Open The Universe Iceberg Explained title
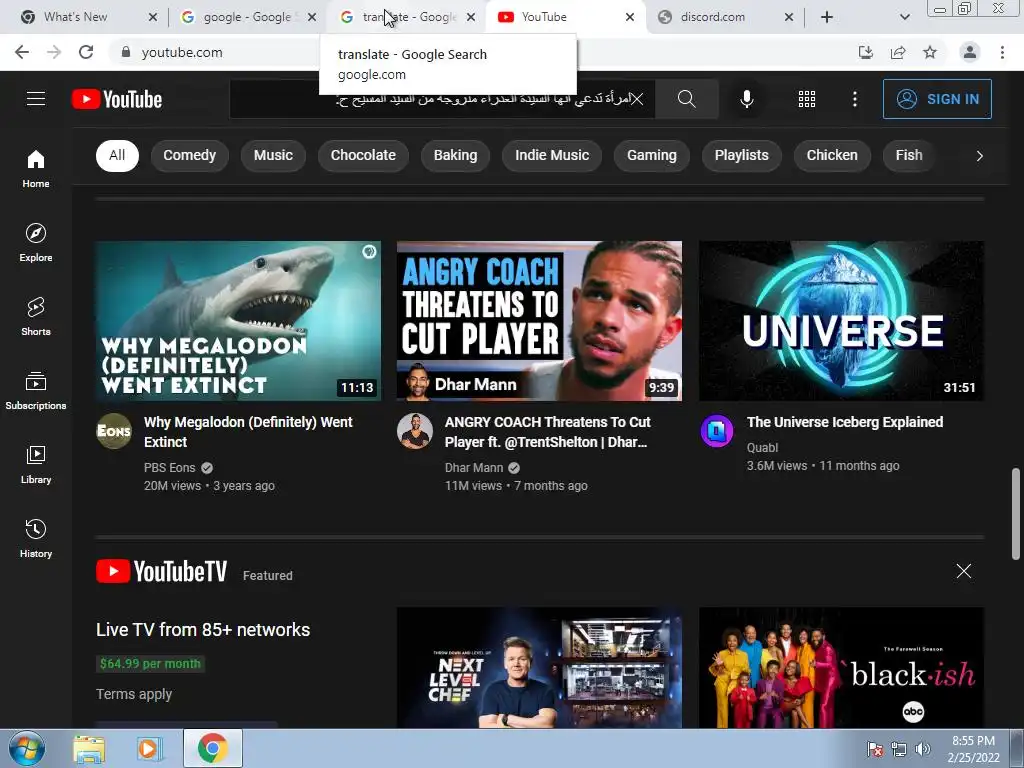The height and width of the screenshot is (768, 1024). click(845, 422)
